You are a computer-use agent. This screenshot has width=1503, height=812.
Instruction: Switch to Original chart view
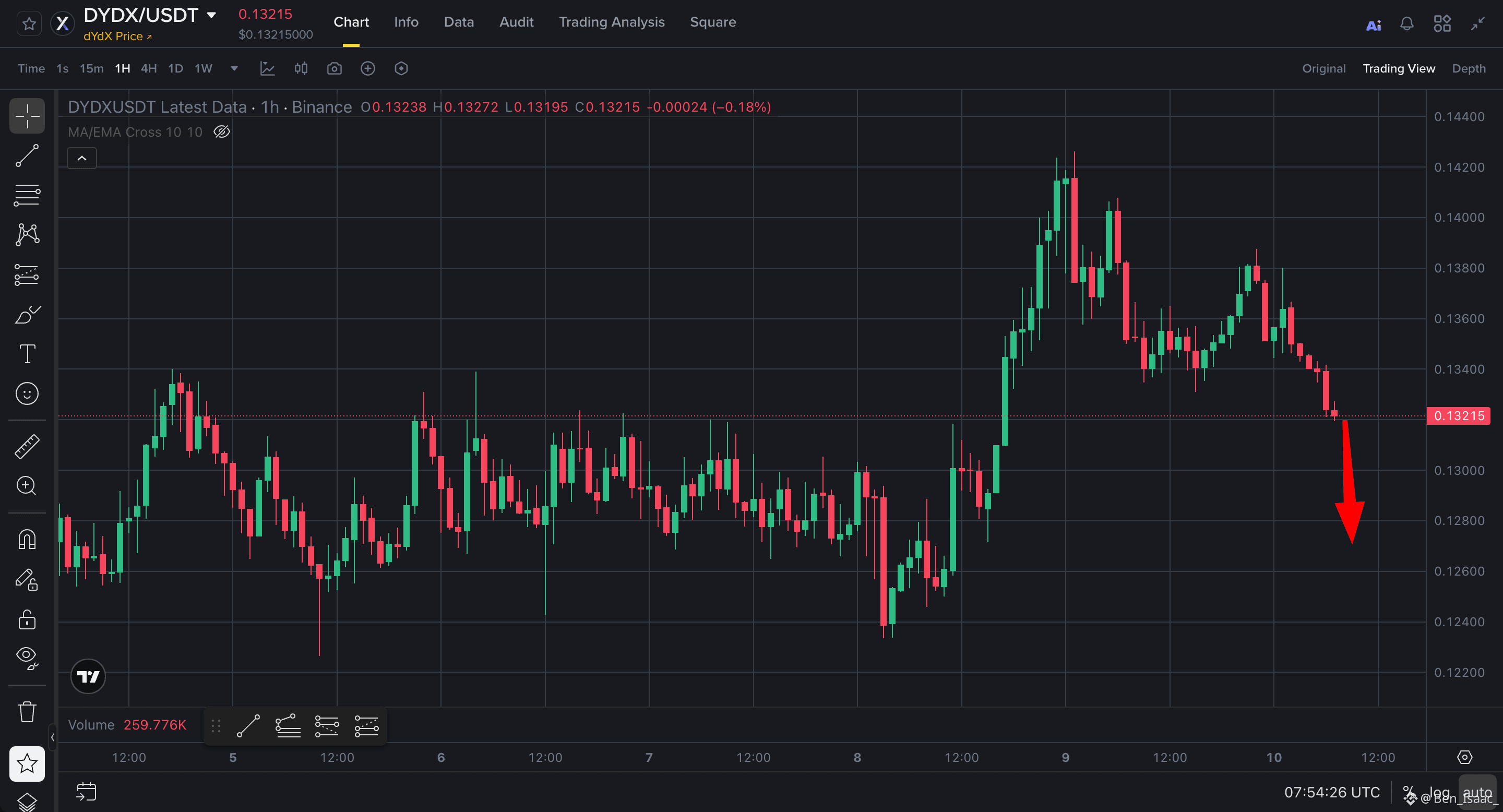1323,68
